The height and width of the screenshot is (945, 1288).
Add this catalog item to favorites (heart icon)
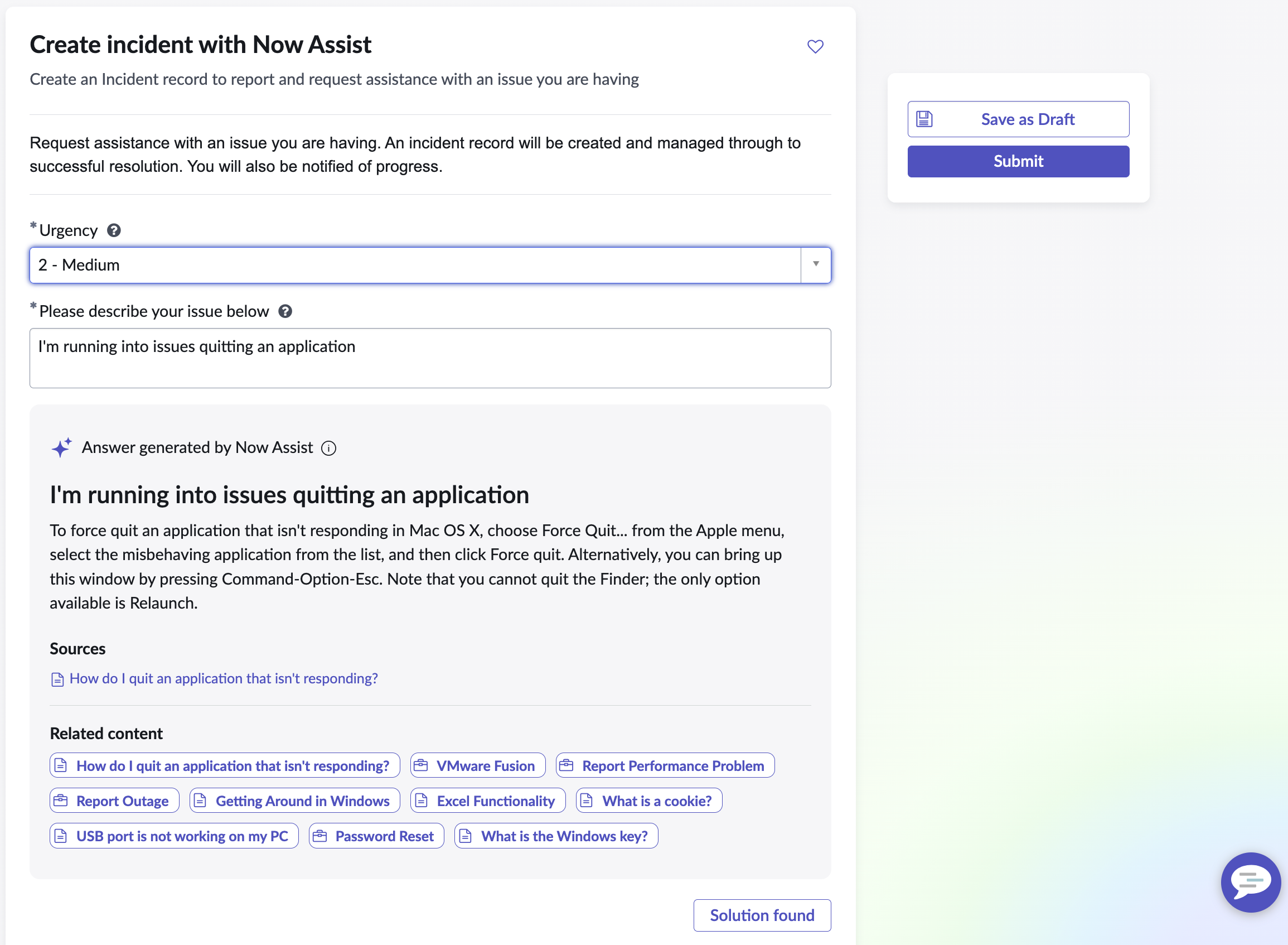point(815,46)
